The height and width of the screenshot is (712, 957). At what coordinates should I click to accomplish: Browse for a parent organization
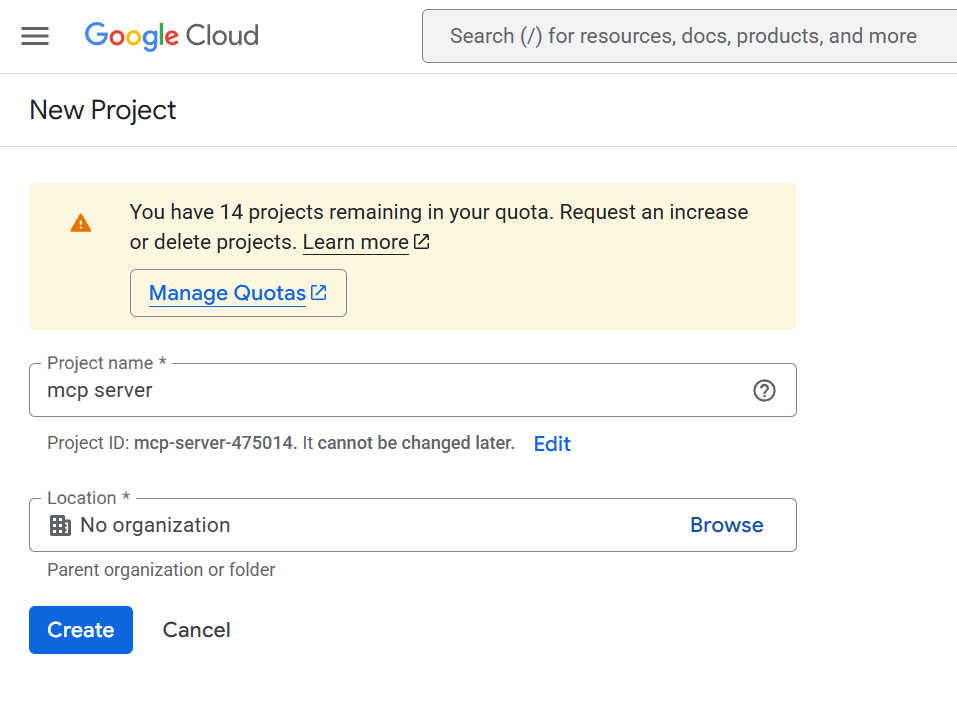726,525
